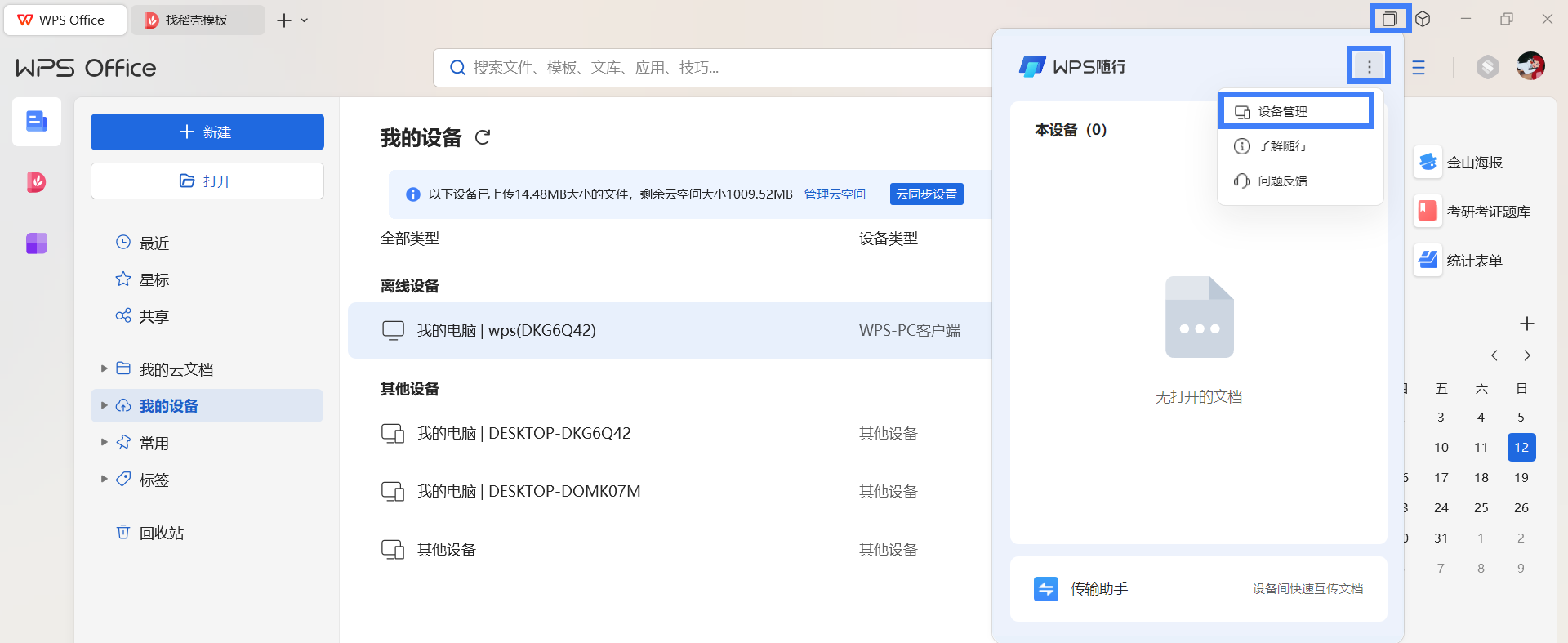Click the cube icon in title bar

tap(1423, 19)
